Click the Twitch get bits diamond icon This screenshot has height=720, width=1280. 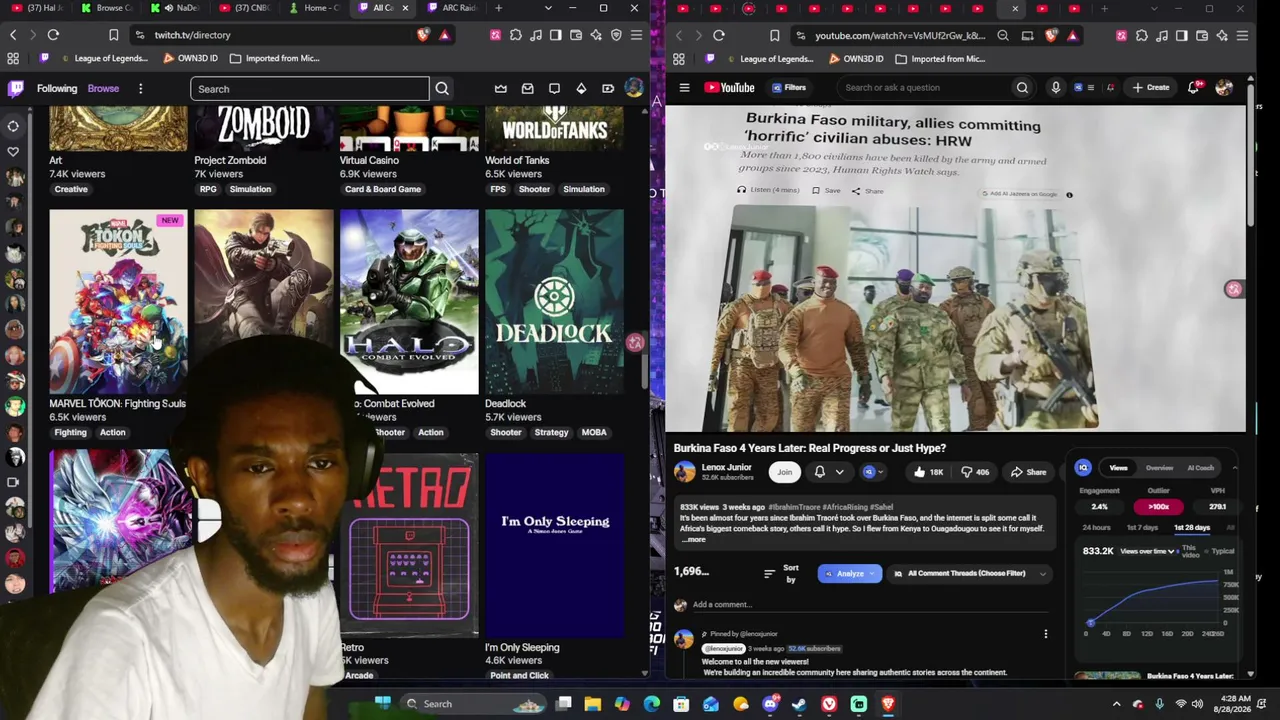pyautogui.click(x=581, y=89)
